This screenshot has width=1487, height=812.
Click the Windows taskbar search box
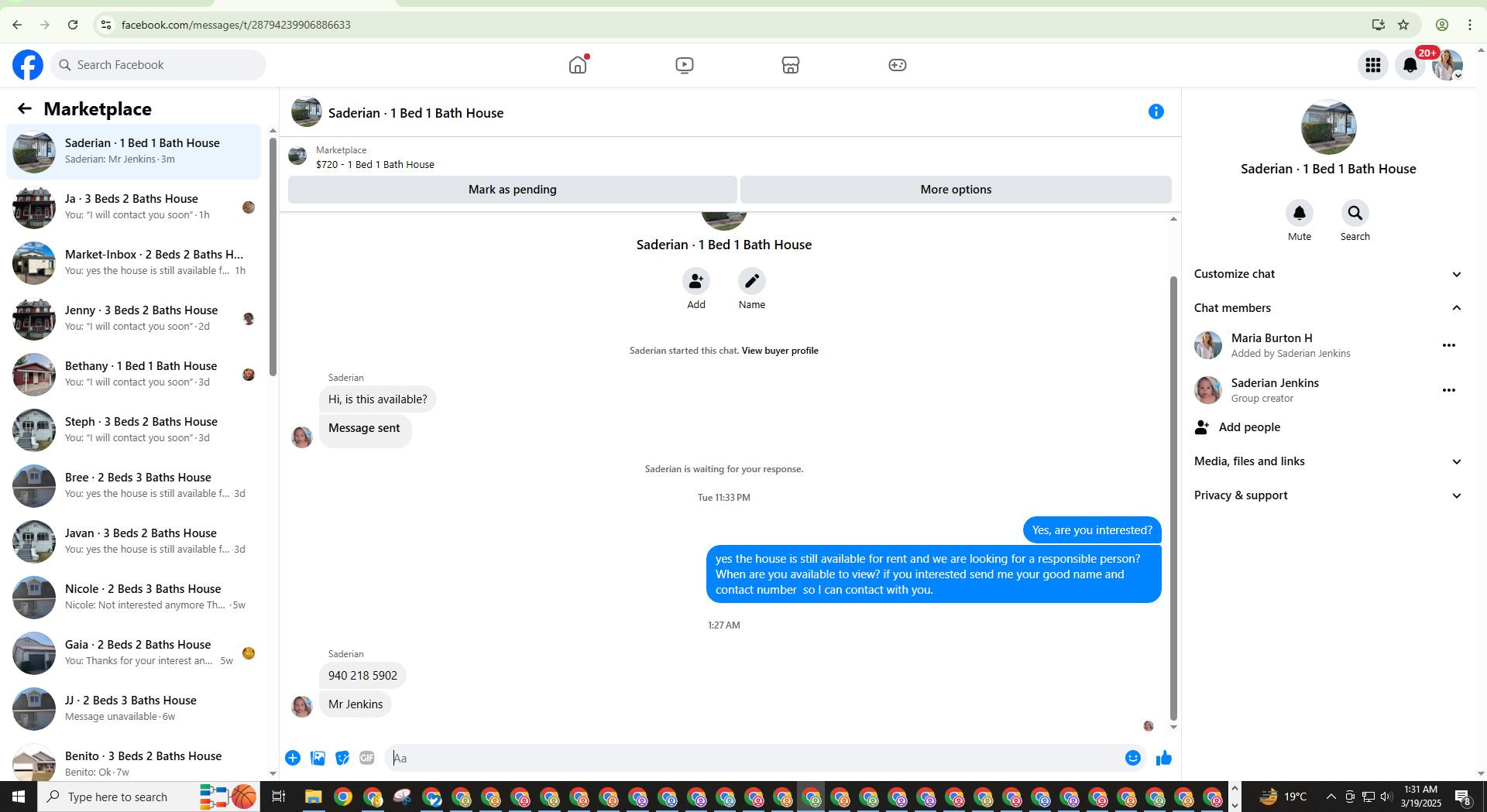(149, 797)
